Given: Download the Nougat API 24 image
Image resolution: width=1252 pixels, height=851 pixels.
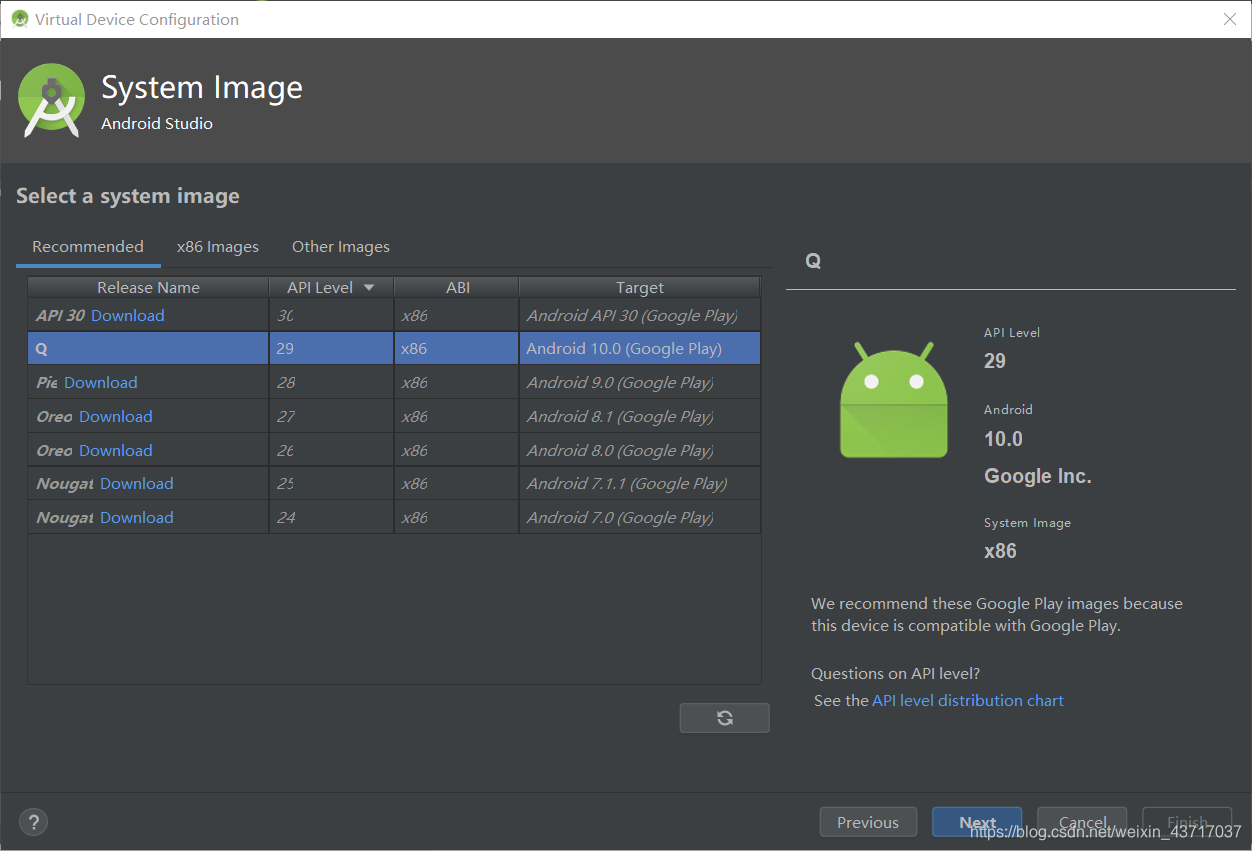Looking at the screenshot, I should [137, 517].
